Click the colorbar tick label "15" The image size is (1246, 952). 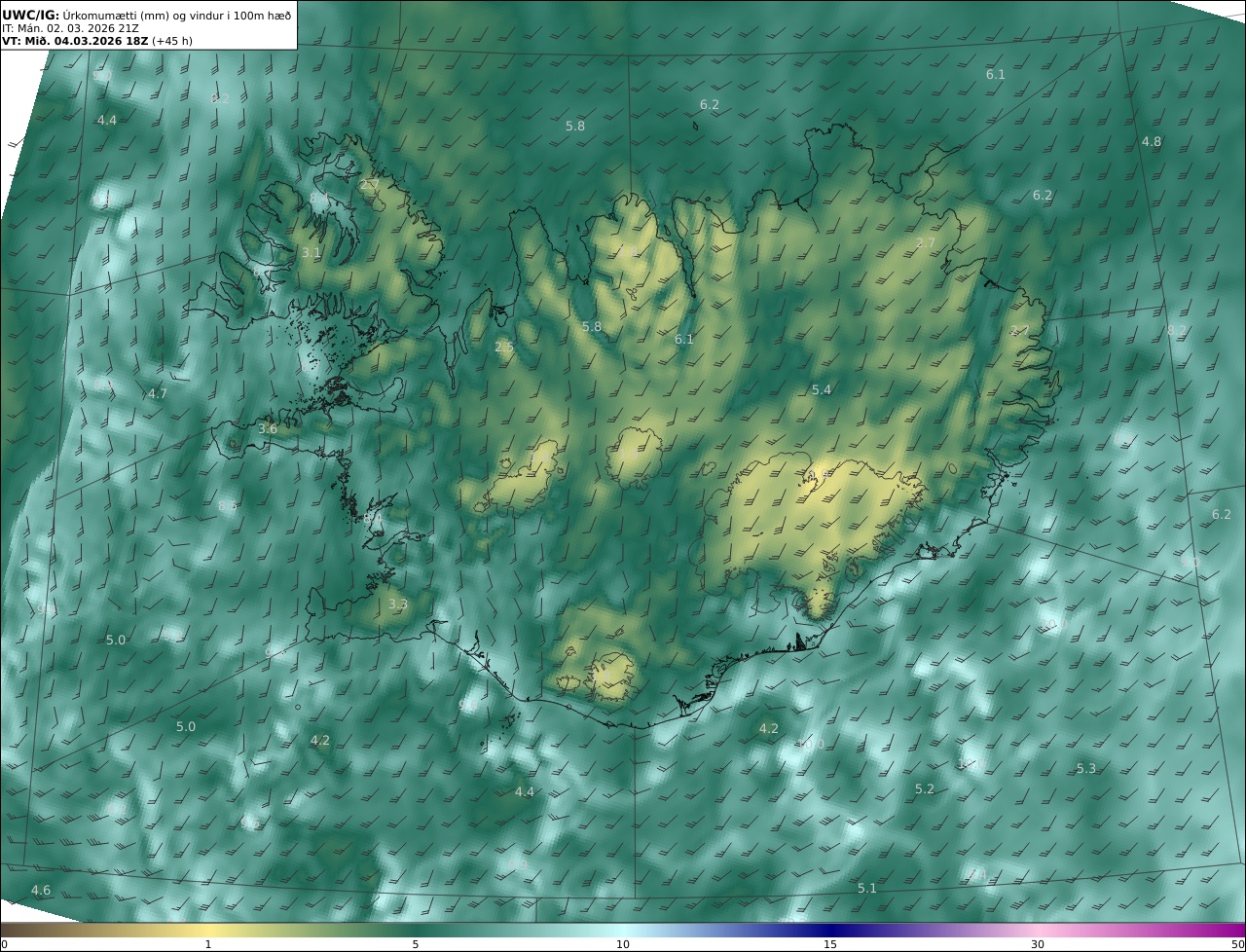pos(830,944)
